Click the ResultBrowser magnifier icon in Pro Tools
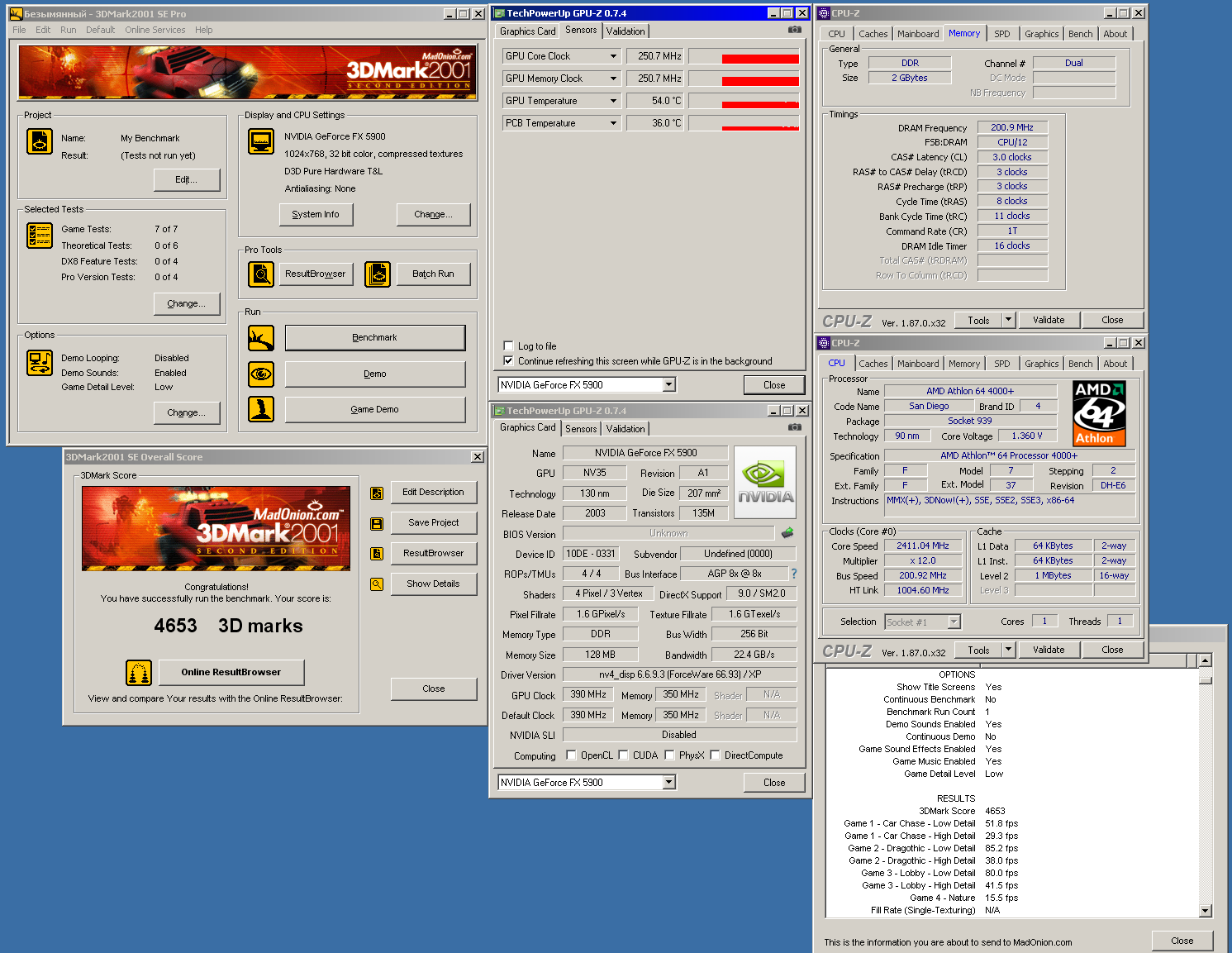This screenshot has height=953, width=1232. coord(261,274)
